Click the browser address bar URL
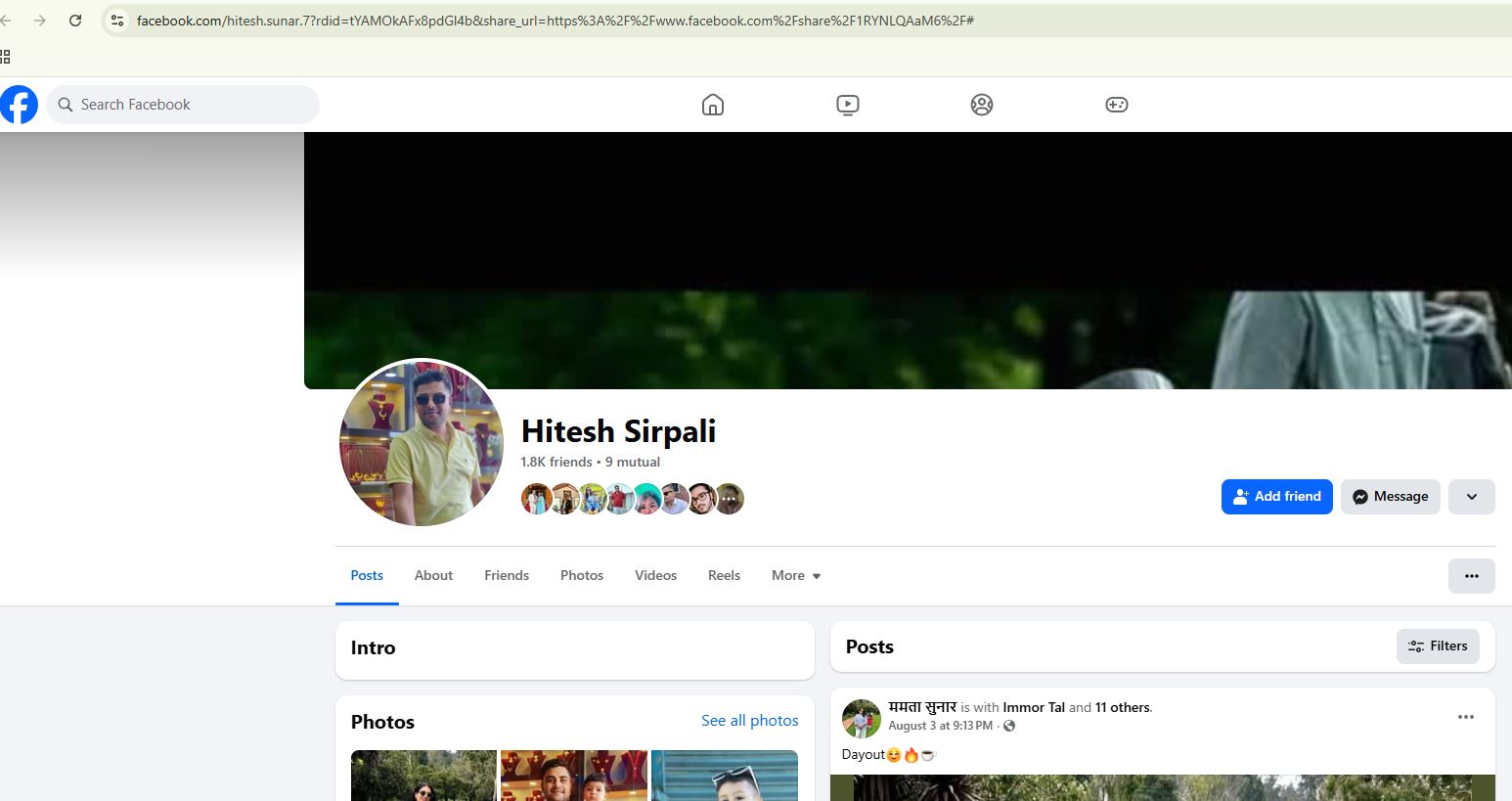This screenshot has width=1512, height=801. point(555,21)
